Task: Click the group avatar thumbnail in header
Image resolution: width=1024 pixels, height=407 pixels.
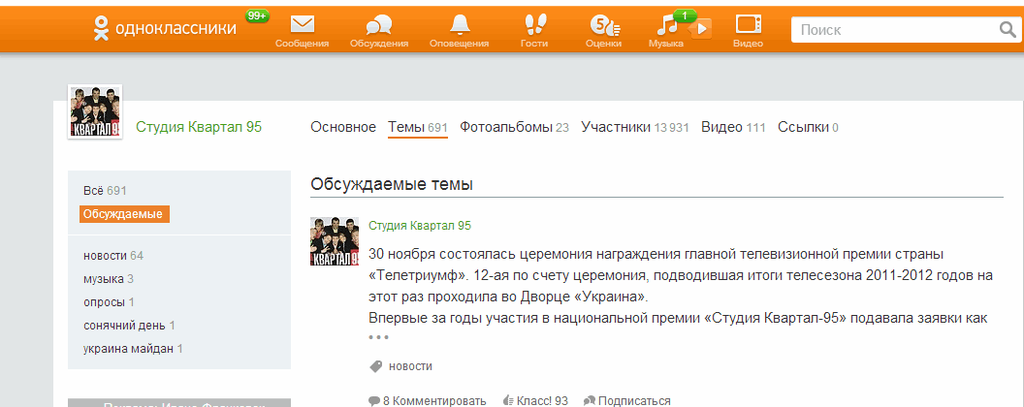Action: (95, 112)
